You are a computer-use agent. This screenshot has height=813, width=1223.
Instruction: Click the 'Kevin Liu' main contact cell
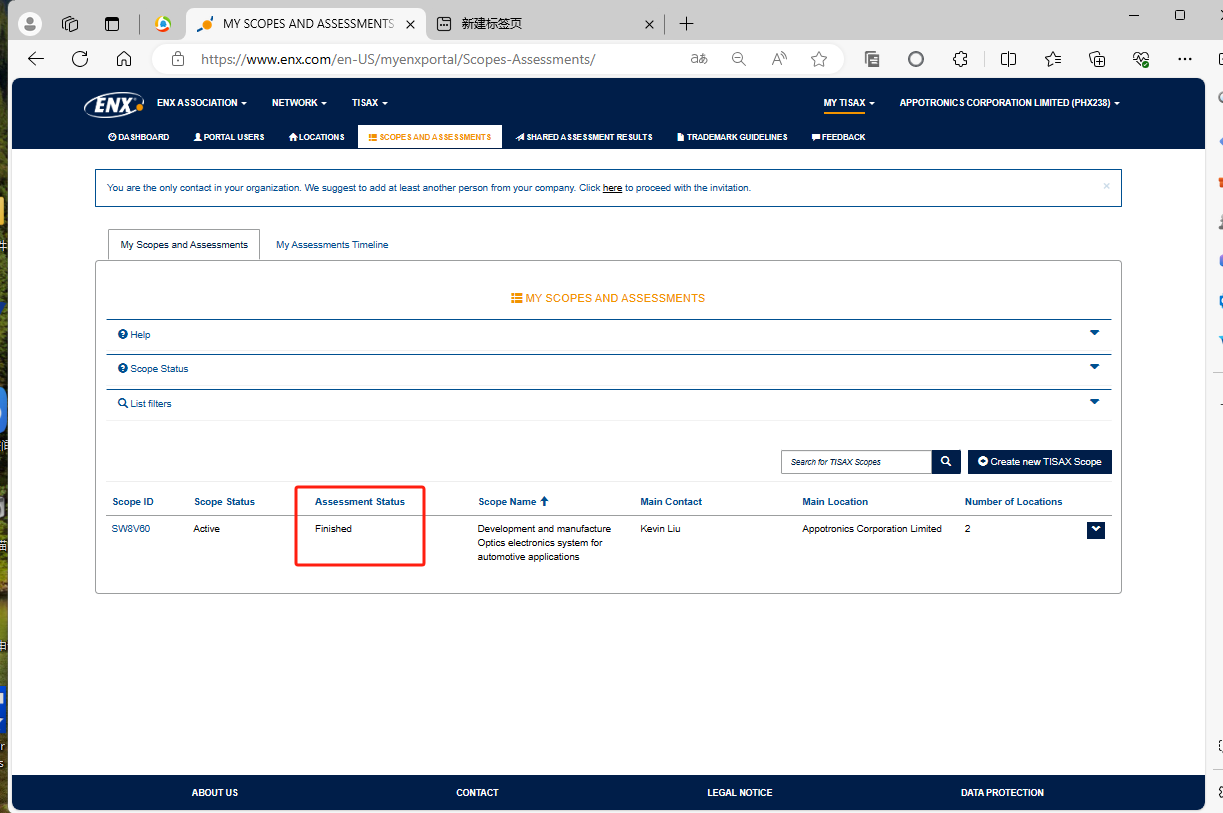pyautogui.click(x=660, y=529)
